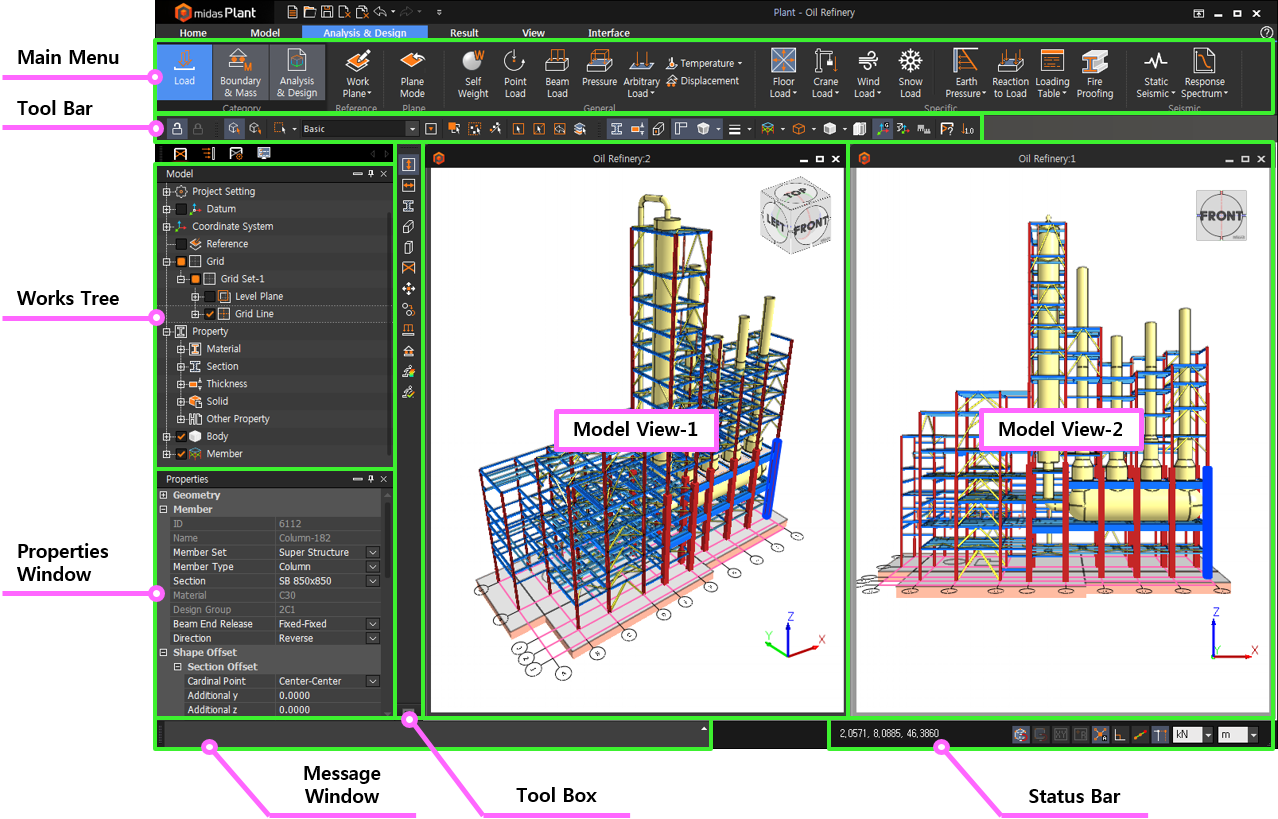This screenshot has height=819, width=1278.
Task: Open the Interface ribbon tab
Action: [x=608, y=33]
